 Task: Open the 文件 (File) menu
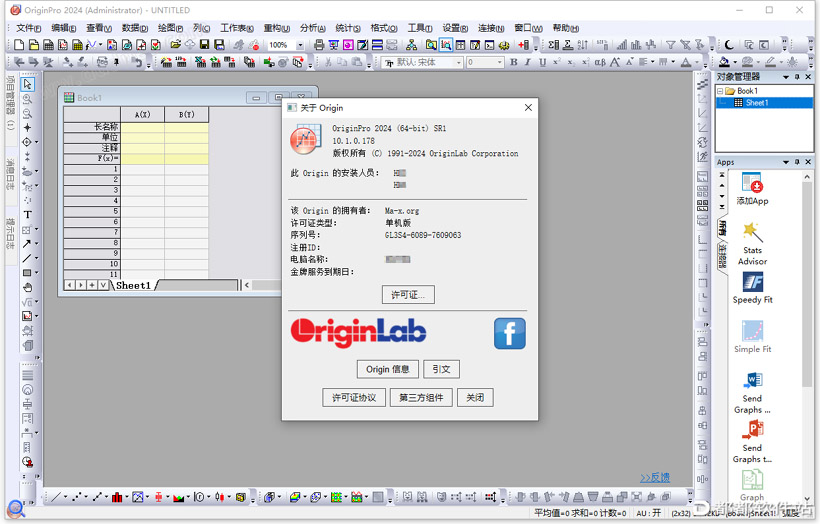(x=28, y=28)
